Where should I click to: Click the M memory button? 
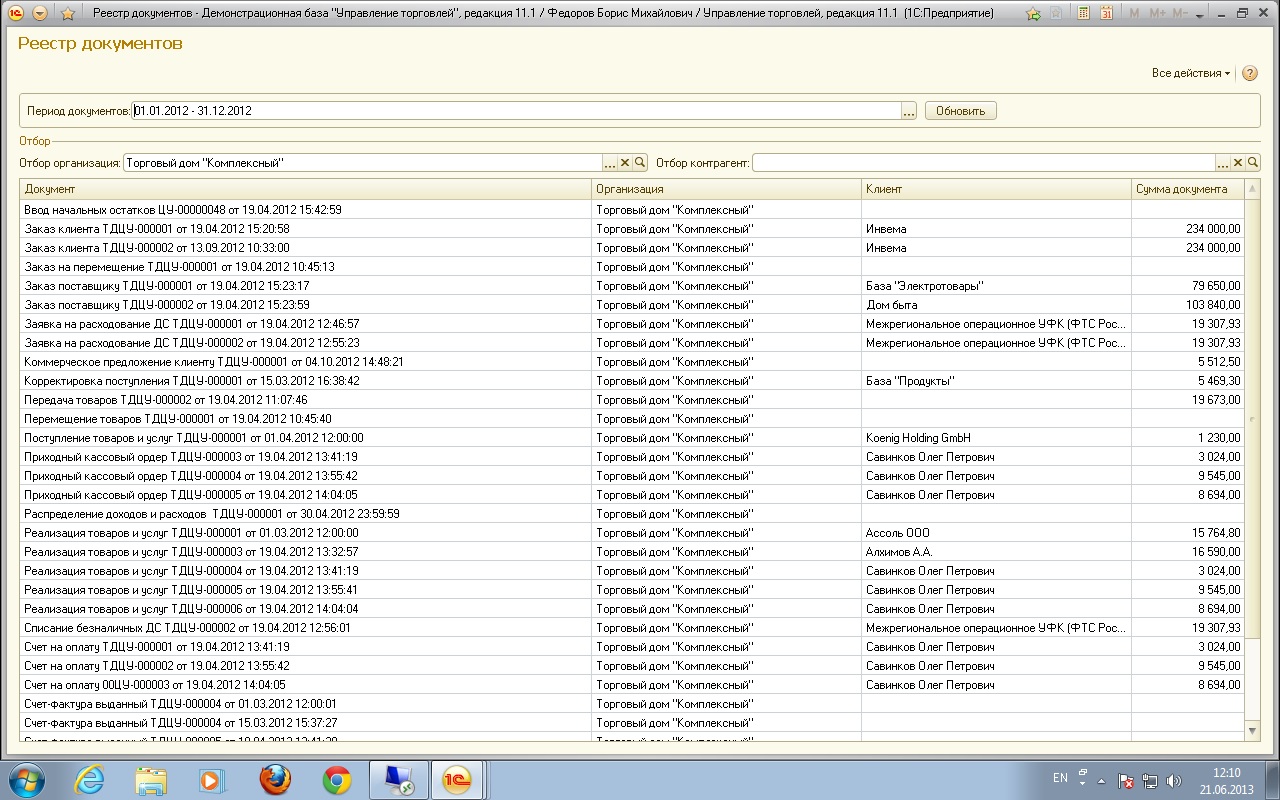[1134, 14]
